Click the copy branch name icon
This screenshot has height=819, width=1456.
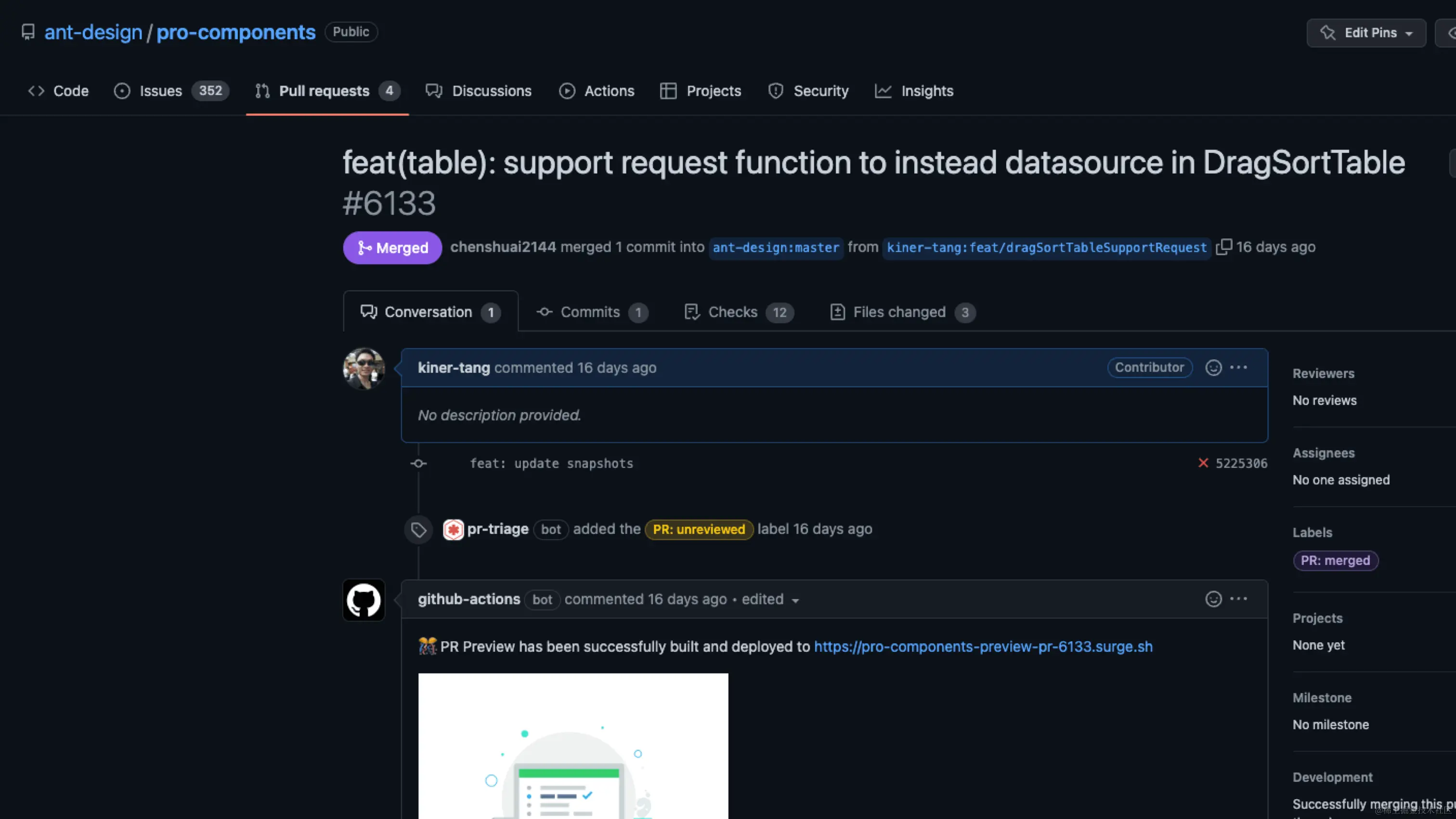pyautogui.click(x=1224, y=247)
